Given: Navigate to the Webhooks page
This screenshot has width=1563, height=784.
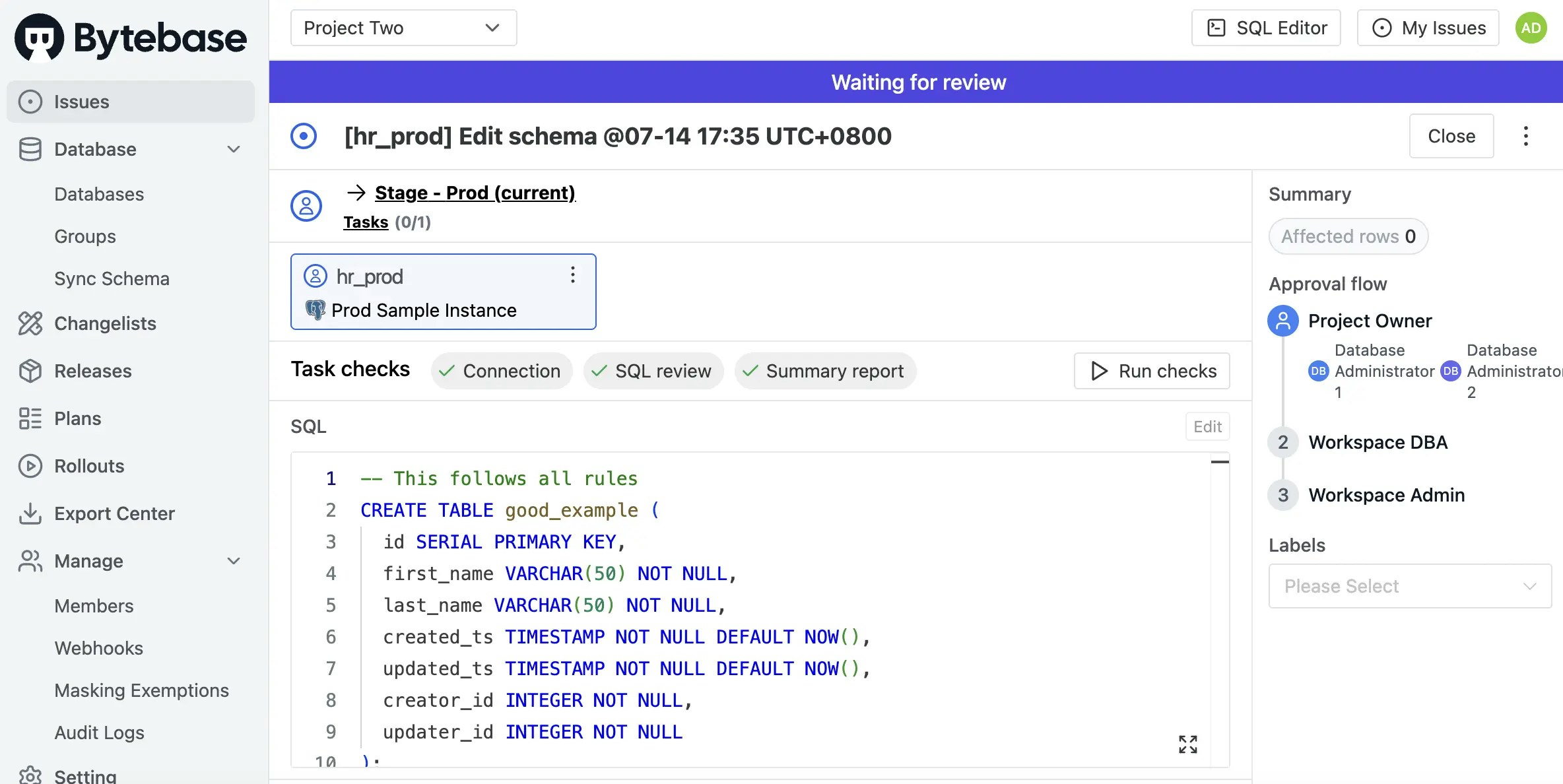Looking at the screenshot, I should [98, 648].
